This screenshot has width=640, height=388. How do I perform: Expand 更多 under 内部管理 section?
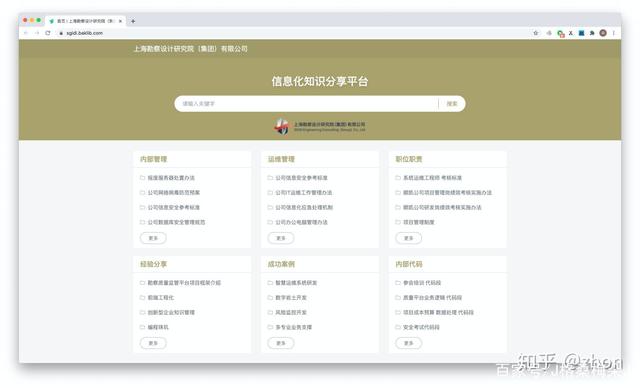pyautogui.click(x=153, y=238)
